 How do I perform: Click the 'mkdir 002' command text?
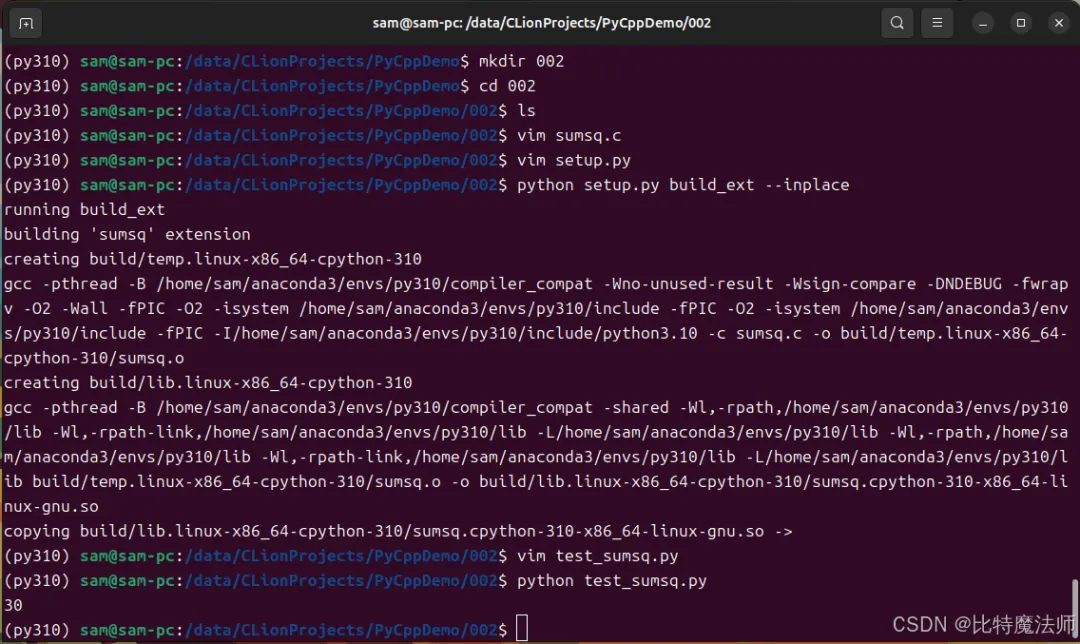[x=521, y=61]
